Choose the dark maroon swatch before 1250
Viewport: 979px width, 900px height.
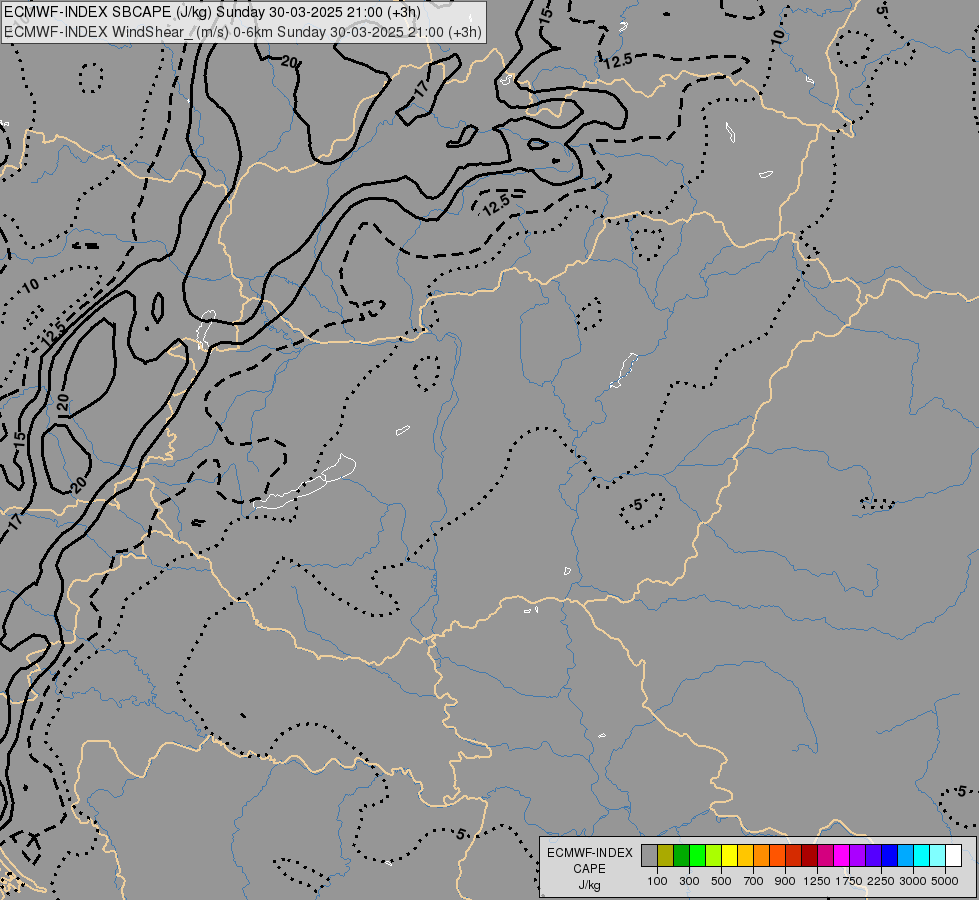click(x=809, y=855)
